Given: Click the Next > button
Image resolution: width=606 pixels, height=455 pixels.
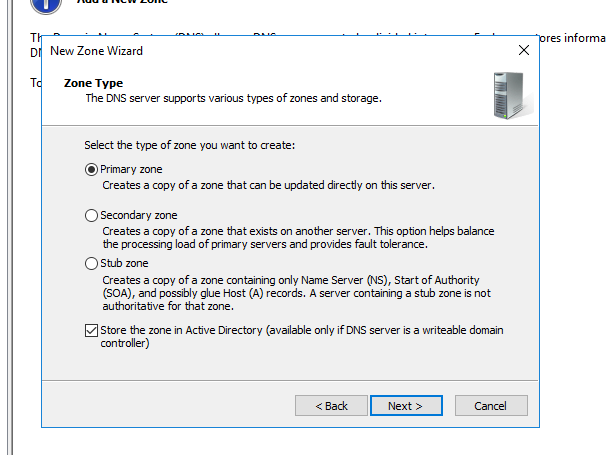Looking at the screenshot, I should point(406,406).
